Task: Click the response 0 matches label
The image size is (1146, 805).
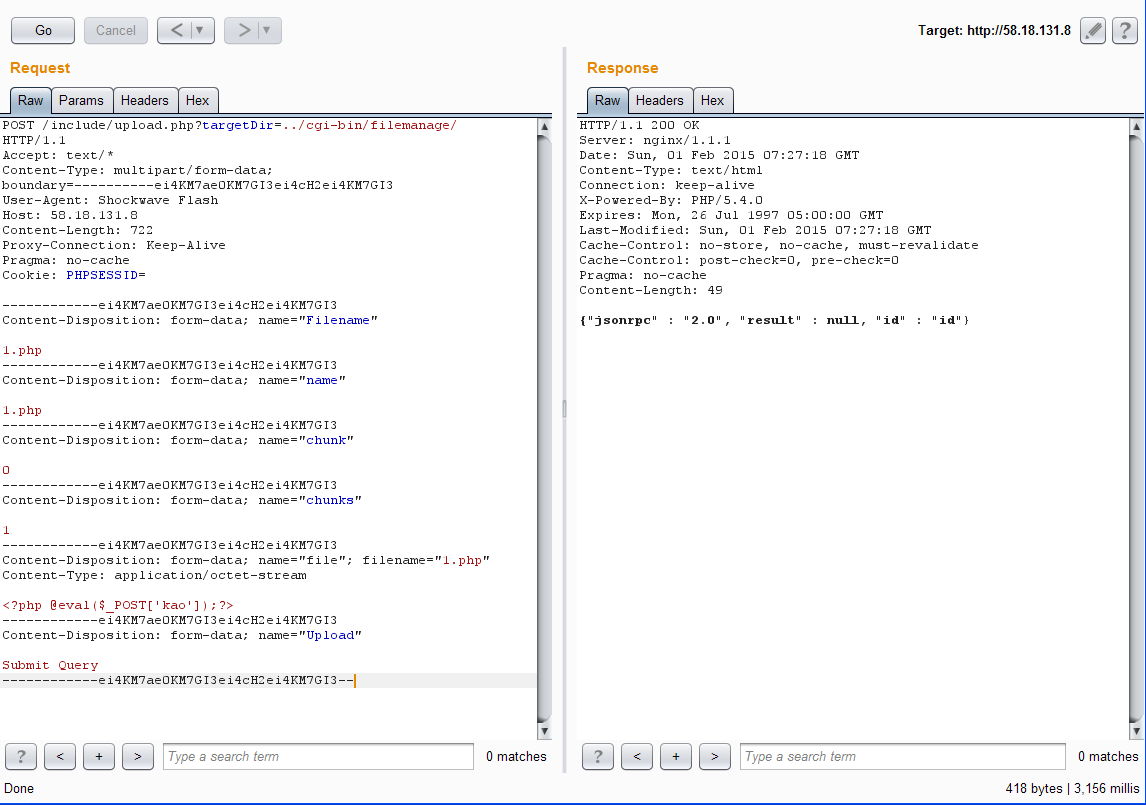Action: [1108, 757]
